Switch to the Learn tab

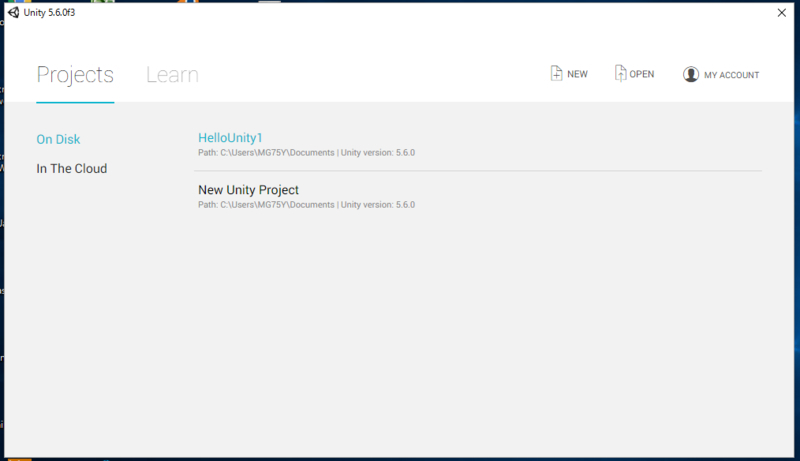pos(172,75)
